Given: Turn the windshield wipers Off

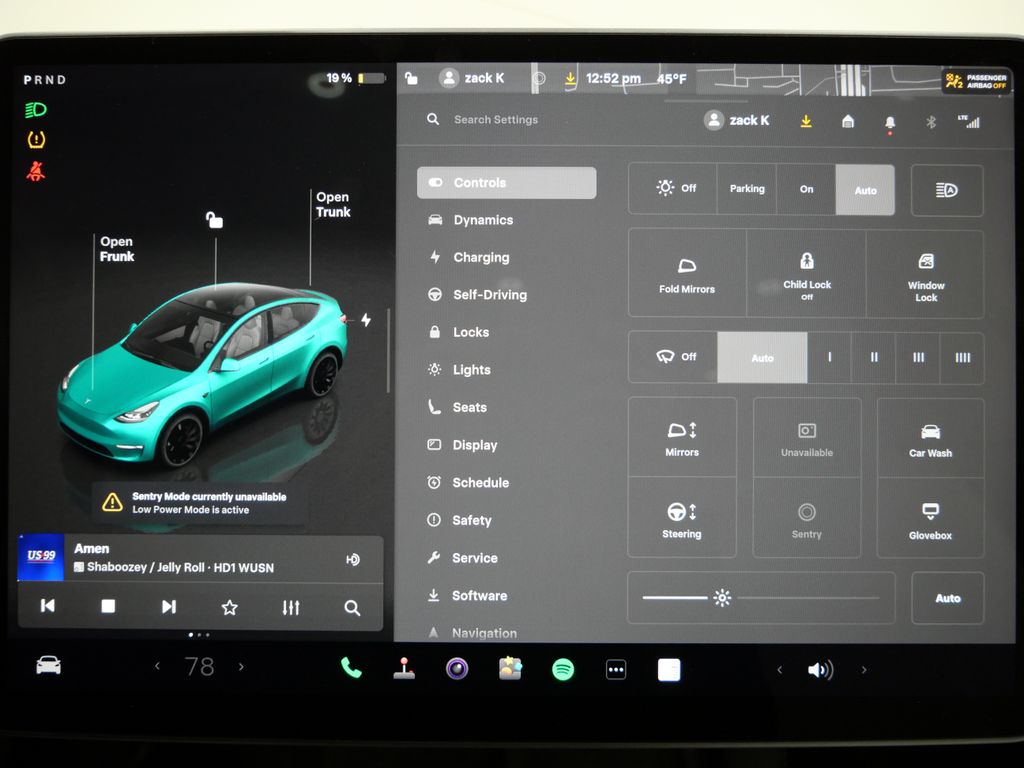Looking at the screenshot, I should 673,357.
